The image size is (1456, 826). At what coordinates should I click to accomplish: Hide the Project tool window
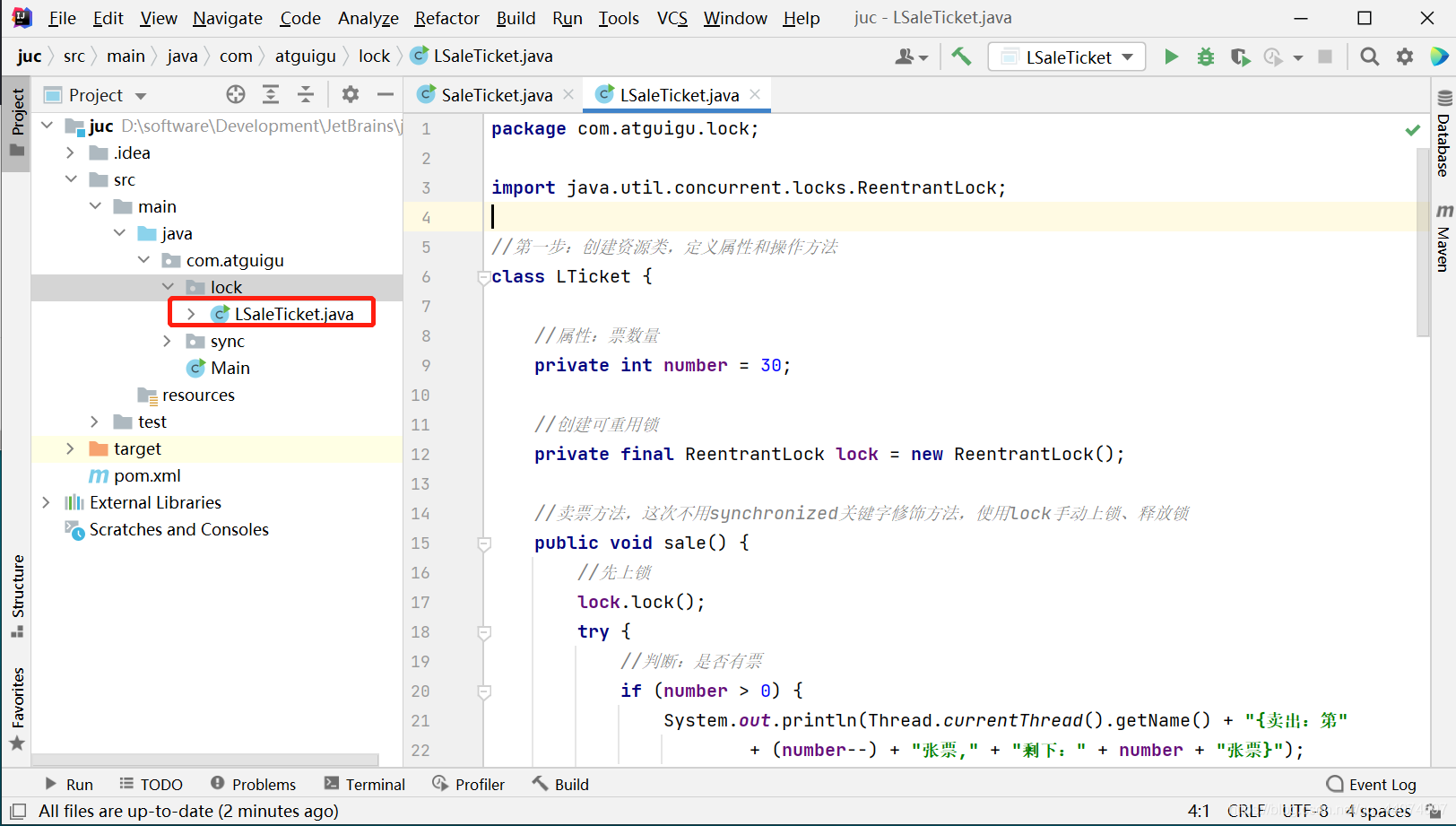386,94
